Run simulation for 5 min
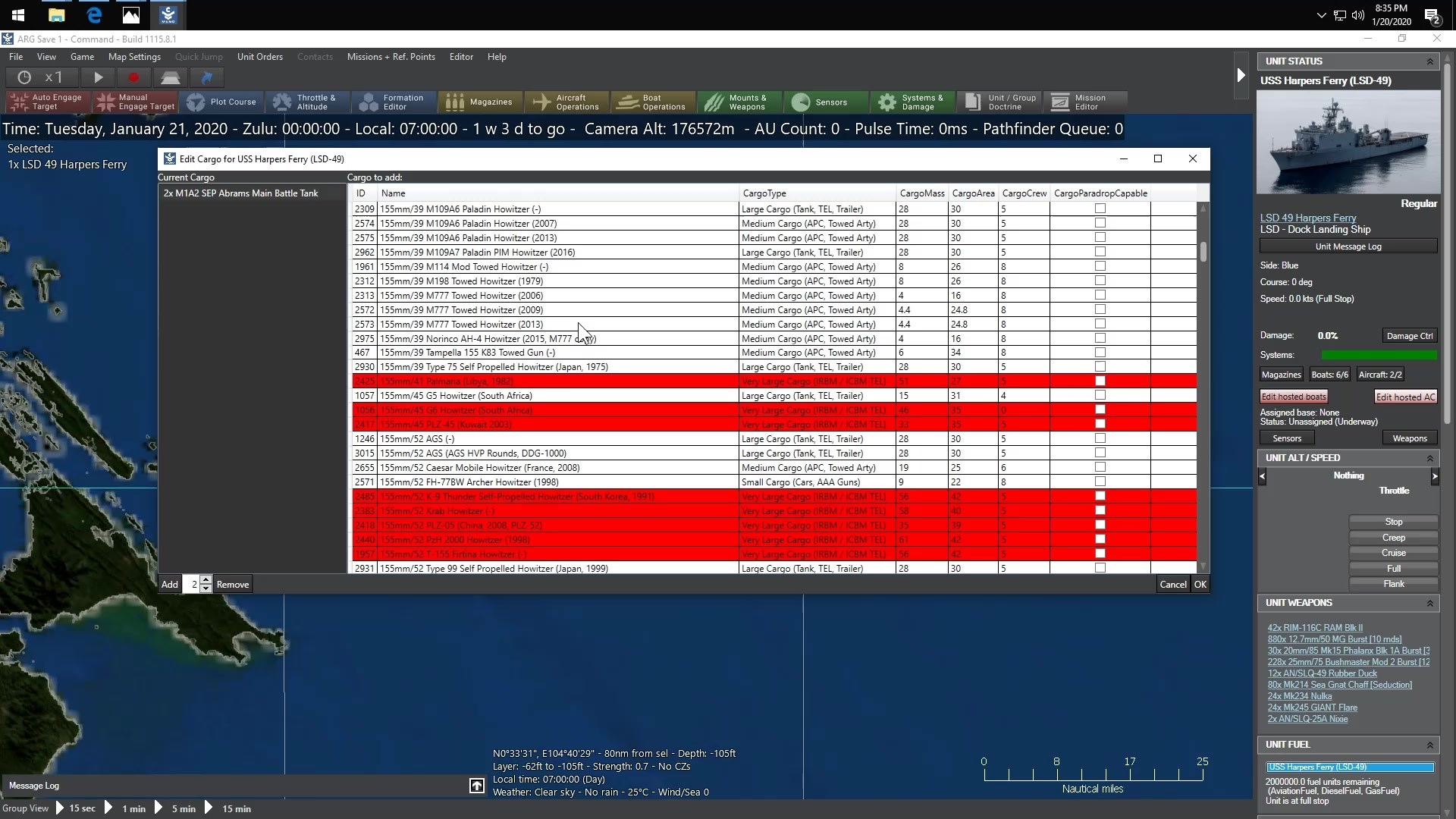The height and width of the screenshot is (819, 1456). [176, 808]
